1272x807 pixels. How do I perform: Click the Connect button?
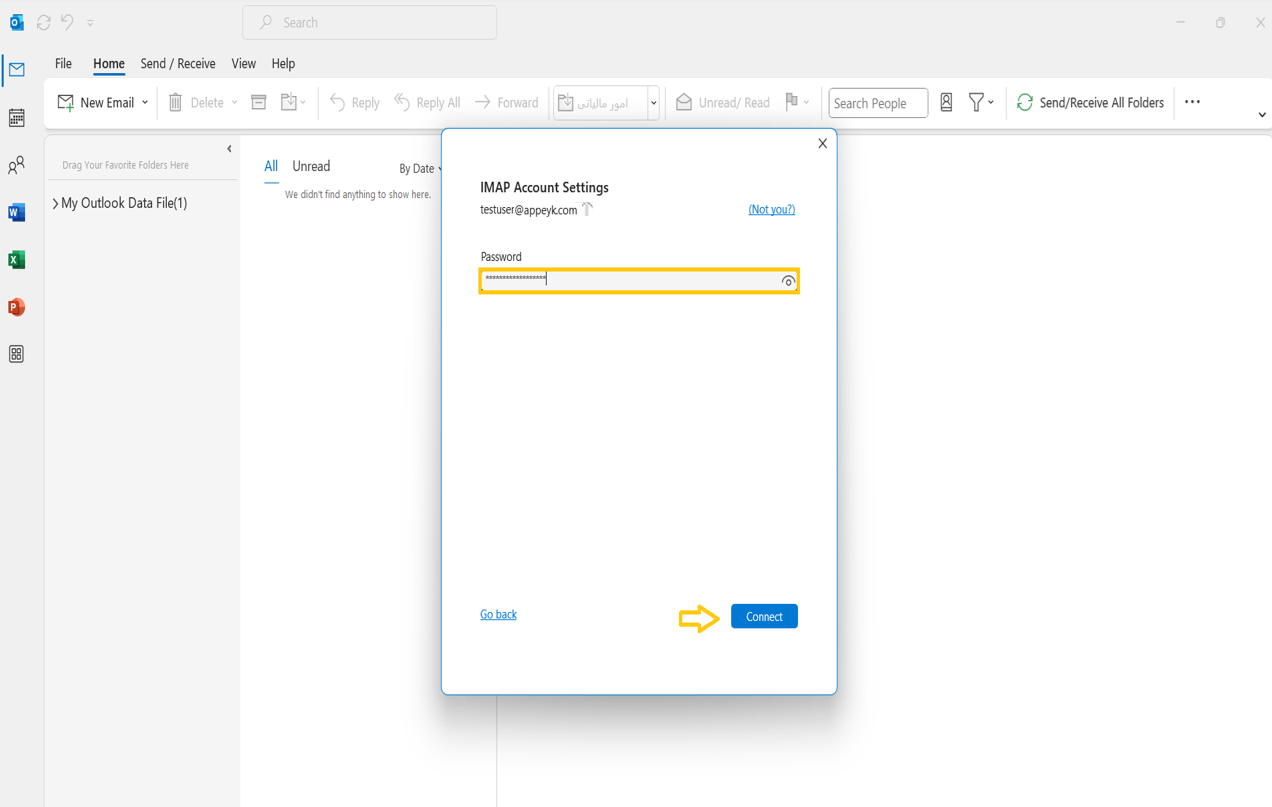(x=764, y=616)
